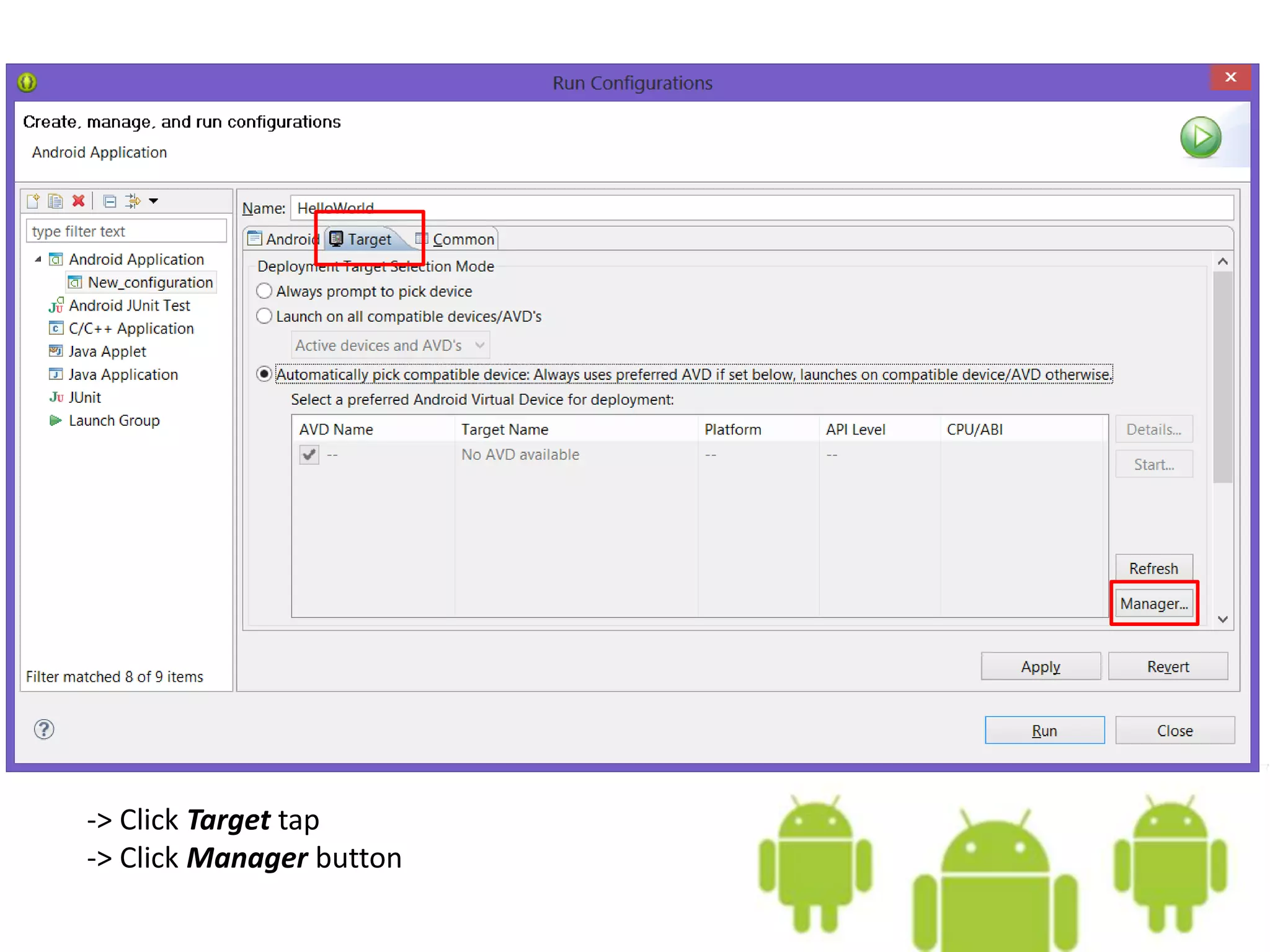Click the No AVD available cell

click(520, 454)
